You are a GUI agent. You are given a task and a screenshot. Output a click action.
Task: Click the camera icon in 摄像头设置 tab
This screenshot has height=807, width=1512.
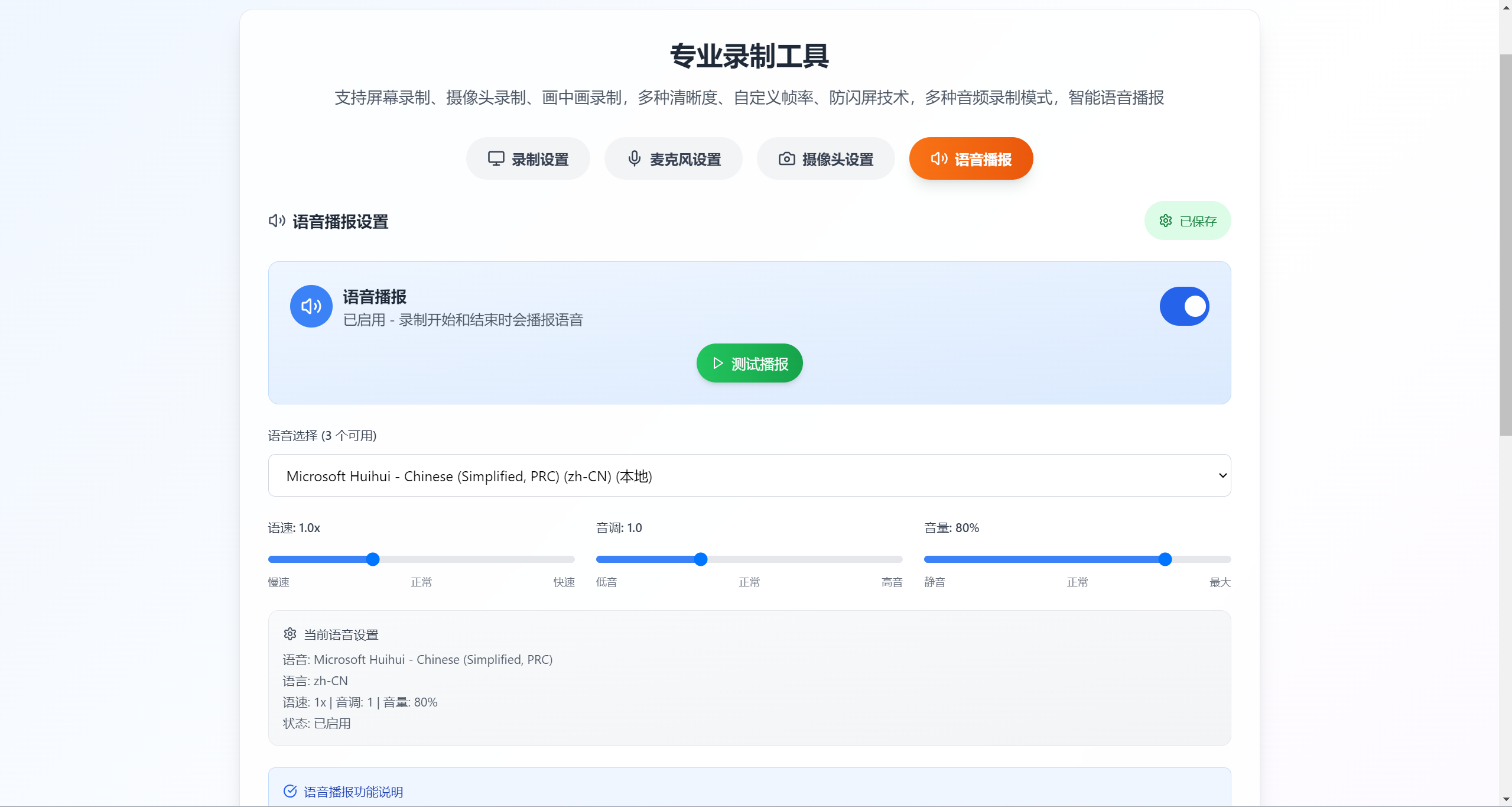coord(786,158)
